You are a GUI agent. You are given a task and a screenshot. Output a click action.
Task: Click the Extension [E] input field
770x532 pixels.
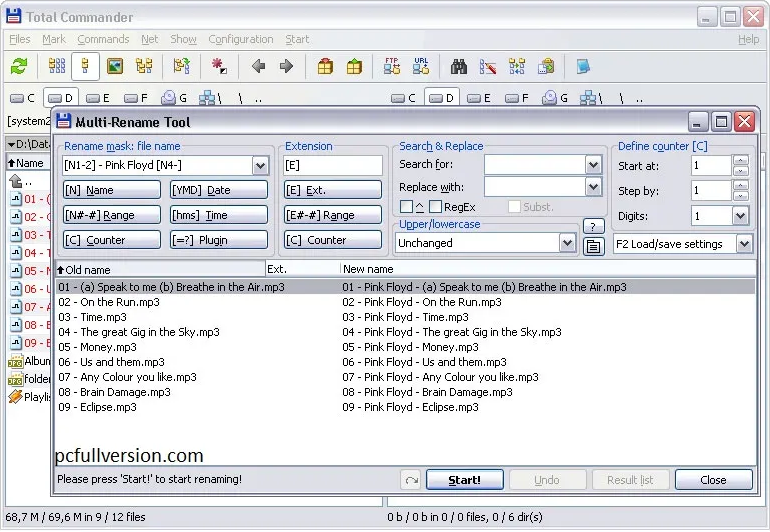[x=333, y=165]
